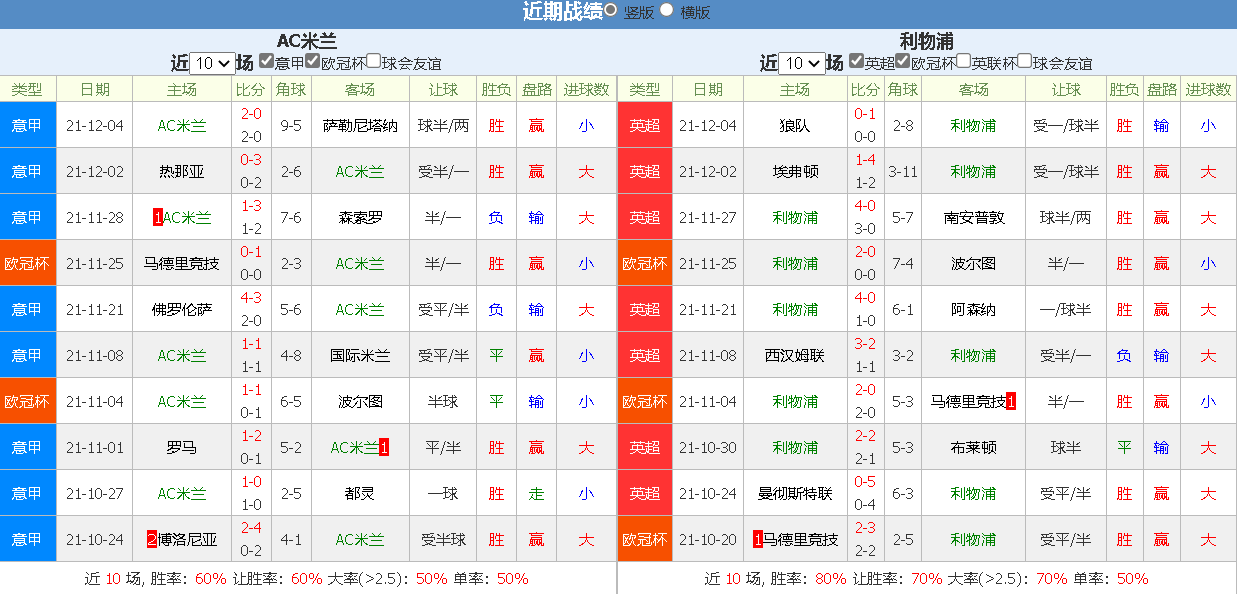Screen dimensions: 1241x594
Task: Click the AC米兰 team title heading
Action: coord(307,41)
